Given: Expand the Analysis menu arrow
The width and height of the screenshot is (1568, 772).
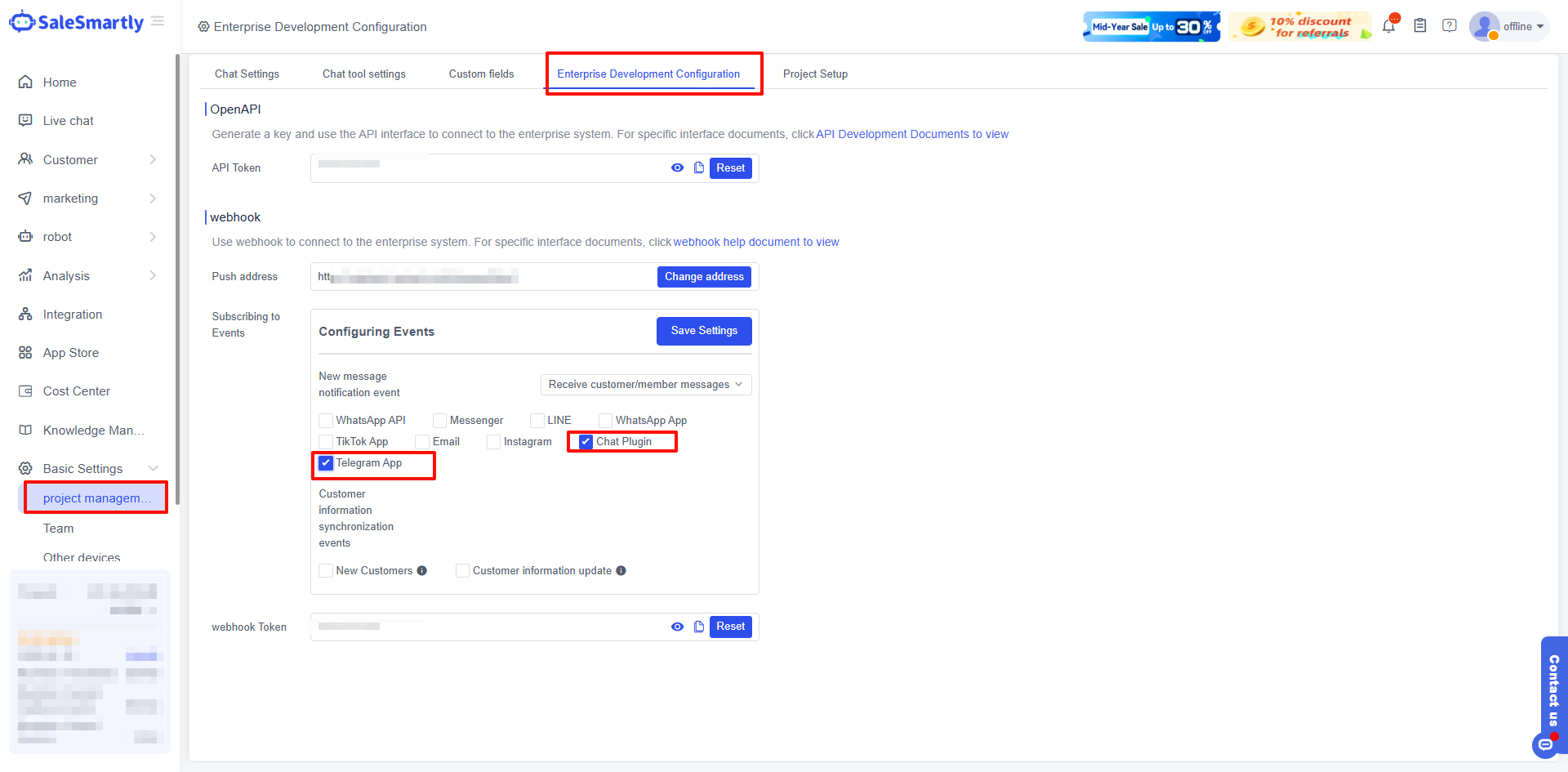Looking at the screenshot, I should tap(153, 275).
